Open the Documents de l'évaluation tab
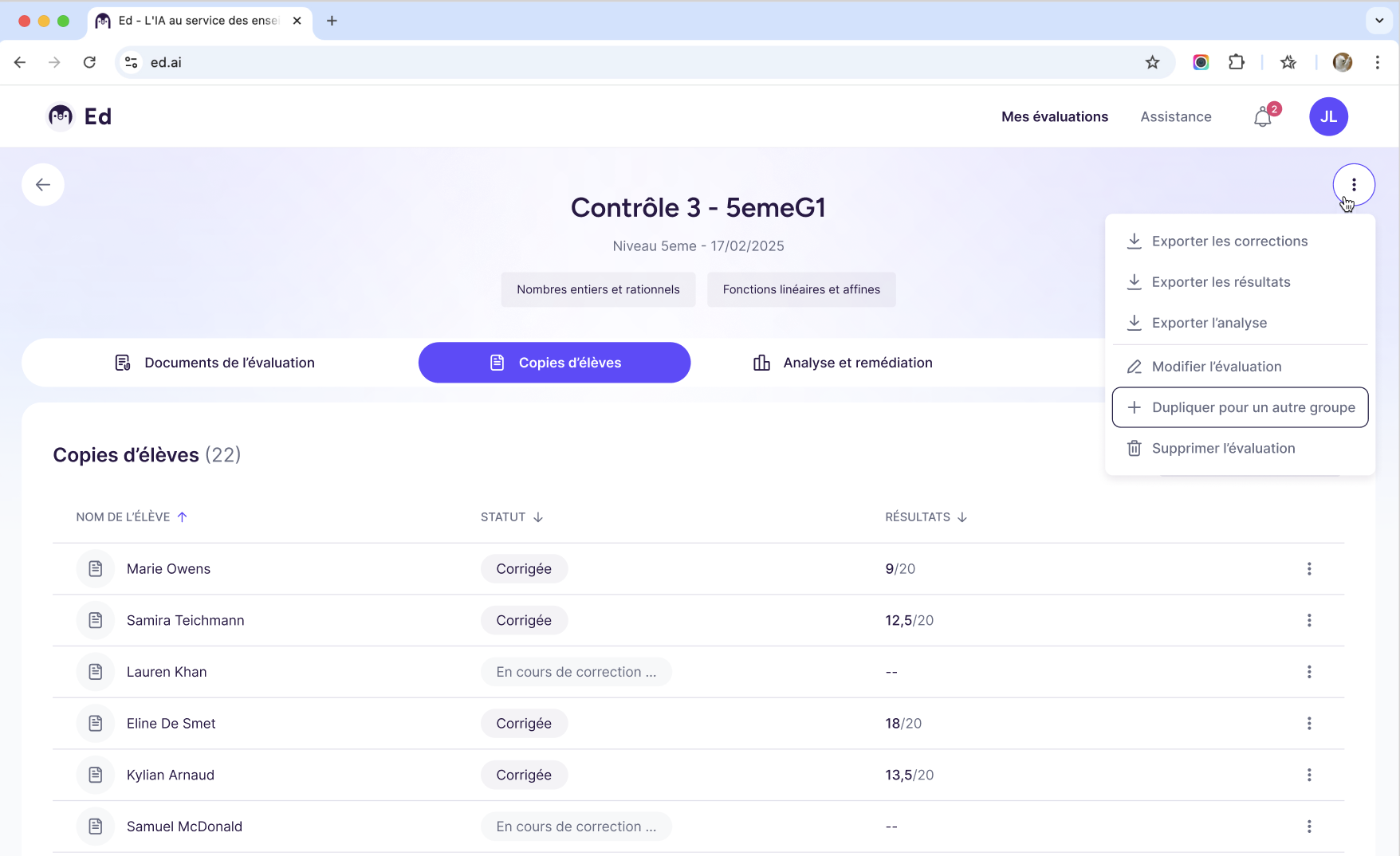This screenshot has width=1400, height=856. point(214,363)
